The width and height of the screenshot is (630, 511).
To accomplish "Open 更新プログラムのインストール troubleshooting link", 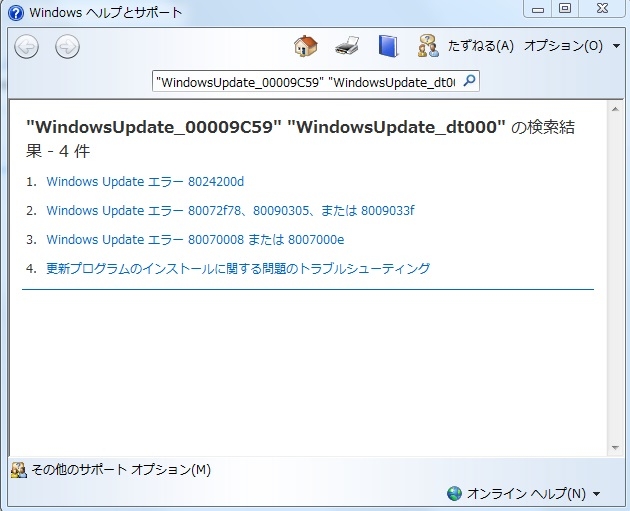I will pos(238,268).
